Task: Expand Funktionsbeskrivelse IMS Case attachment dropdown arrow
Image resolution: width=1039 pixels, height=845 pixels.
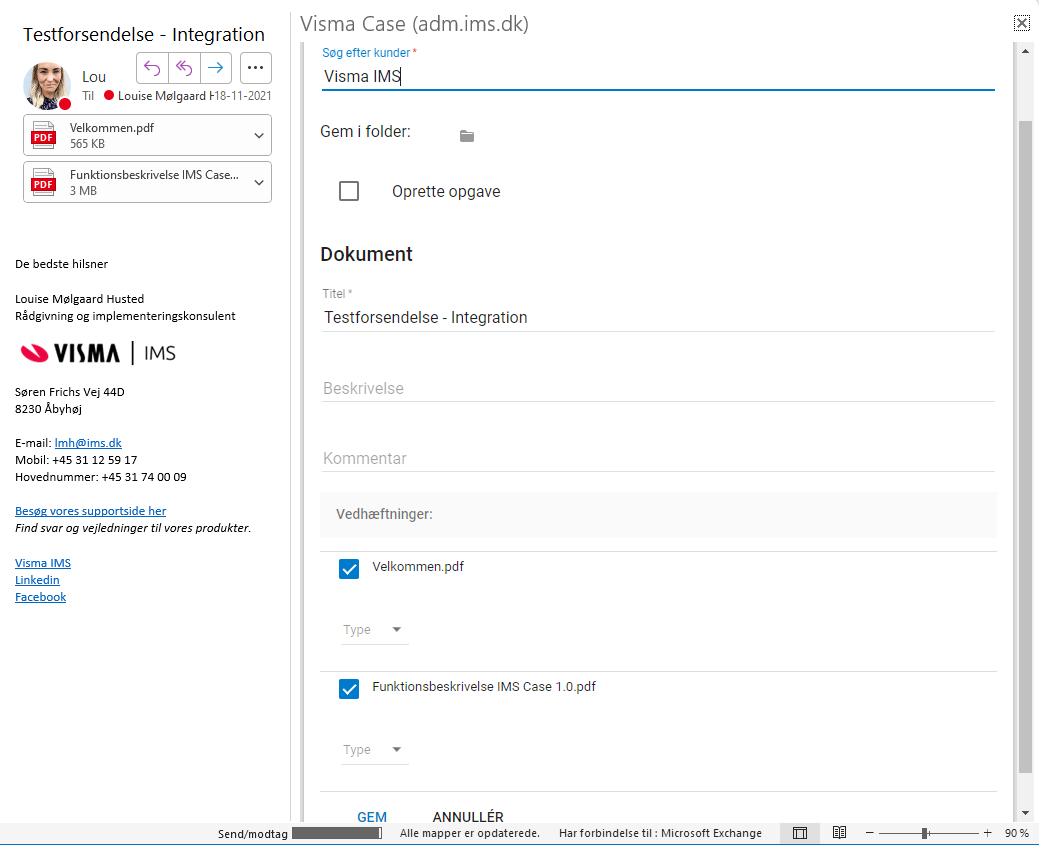Action: [259, 182]
